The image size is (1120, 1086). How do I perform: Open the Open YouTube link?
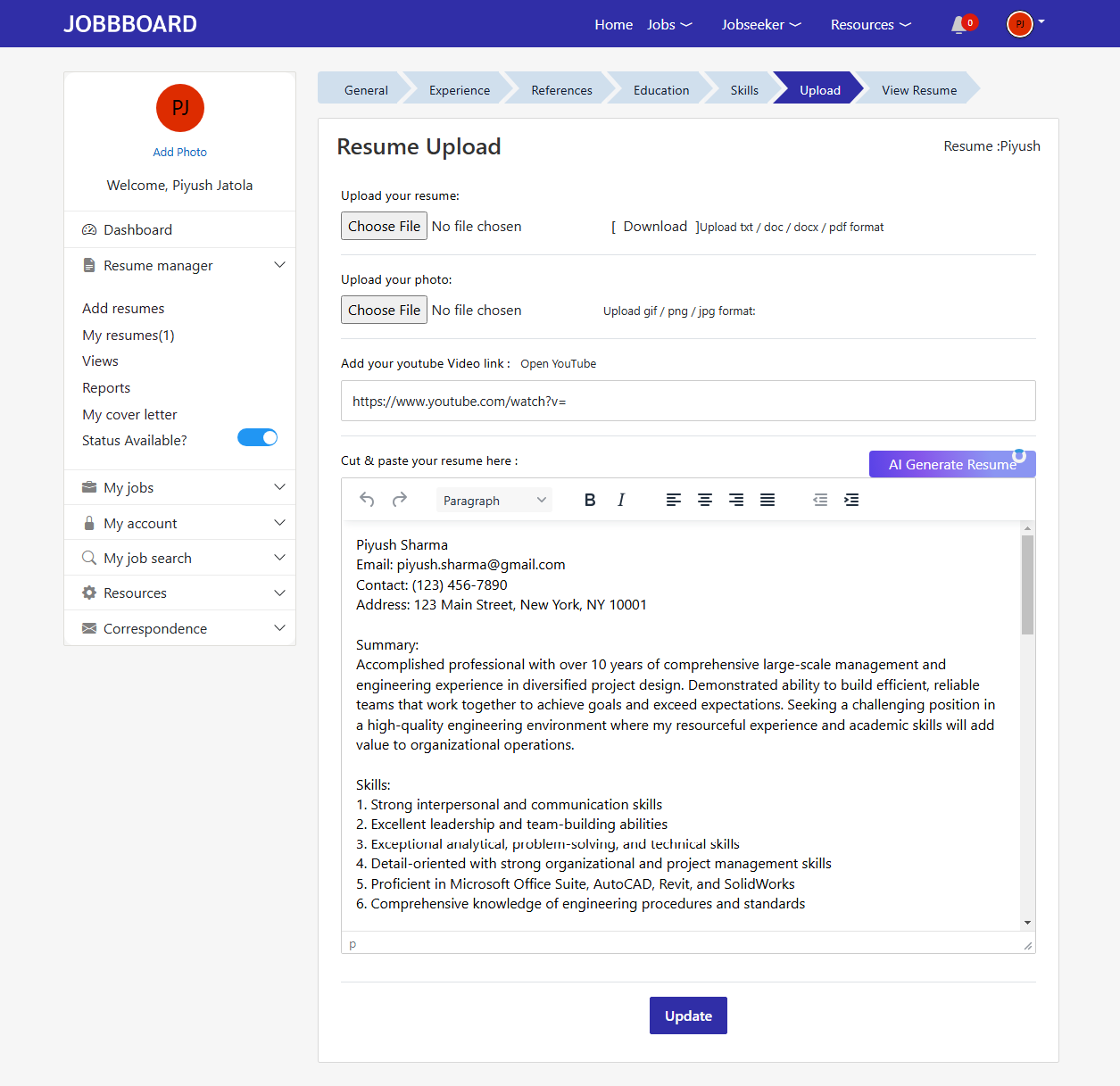tap(558, 363)
